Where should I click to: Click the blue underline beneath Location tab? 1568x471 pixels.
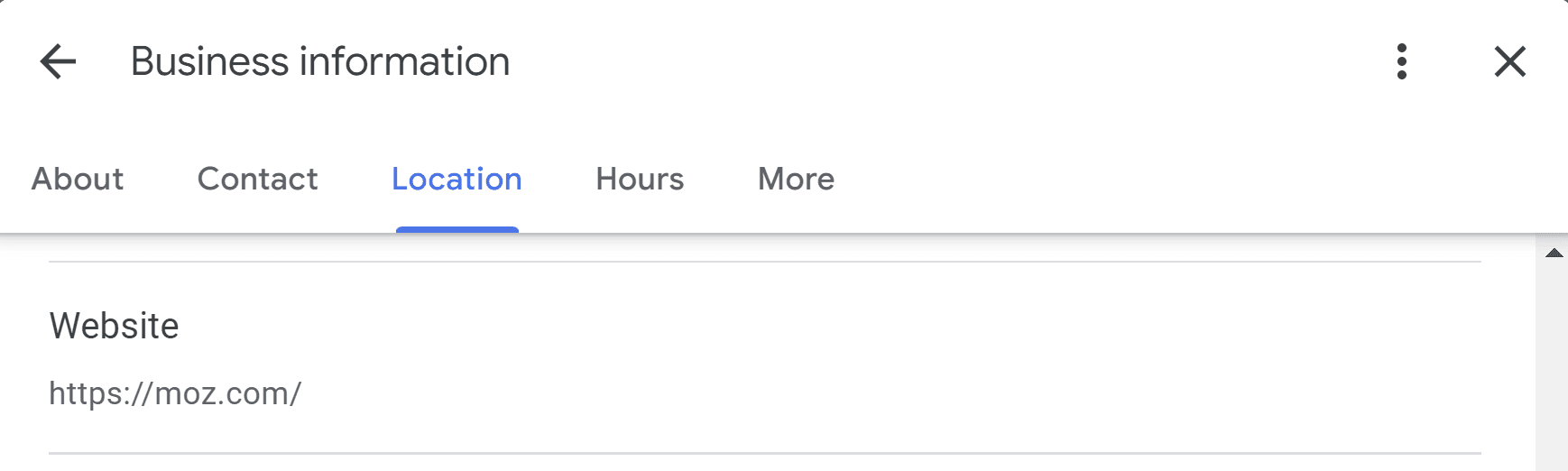[x=457, y=229]
